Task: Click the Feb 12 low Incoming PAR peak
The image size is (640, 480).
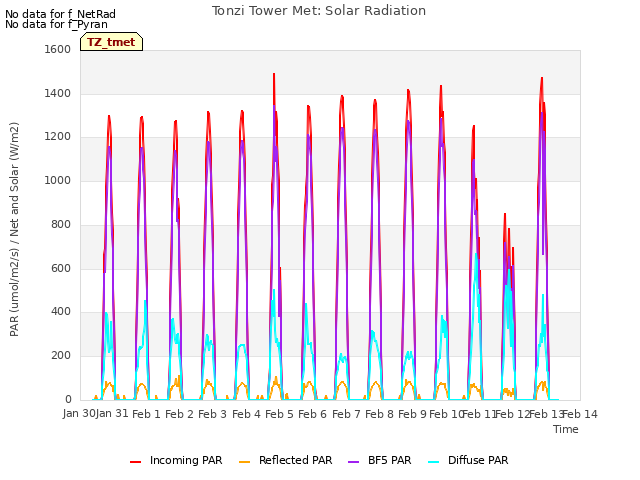Action: [505, 216]
